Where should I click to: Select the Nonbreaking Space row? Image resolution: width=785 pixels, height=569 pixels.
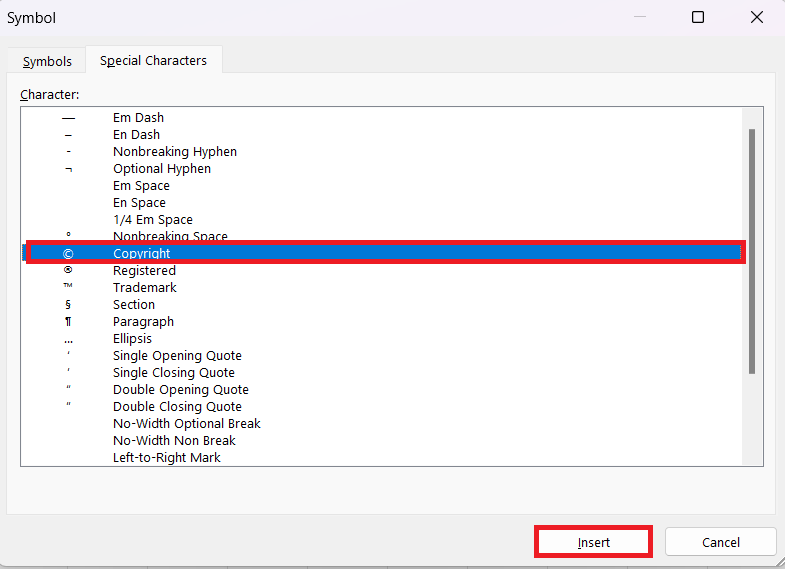pos(382,235)
